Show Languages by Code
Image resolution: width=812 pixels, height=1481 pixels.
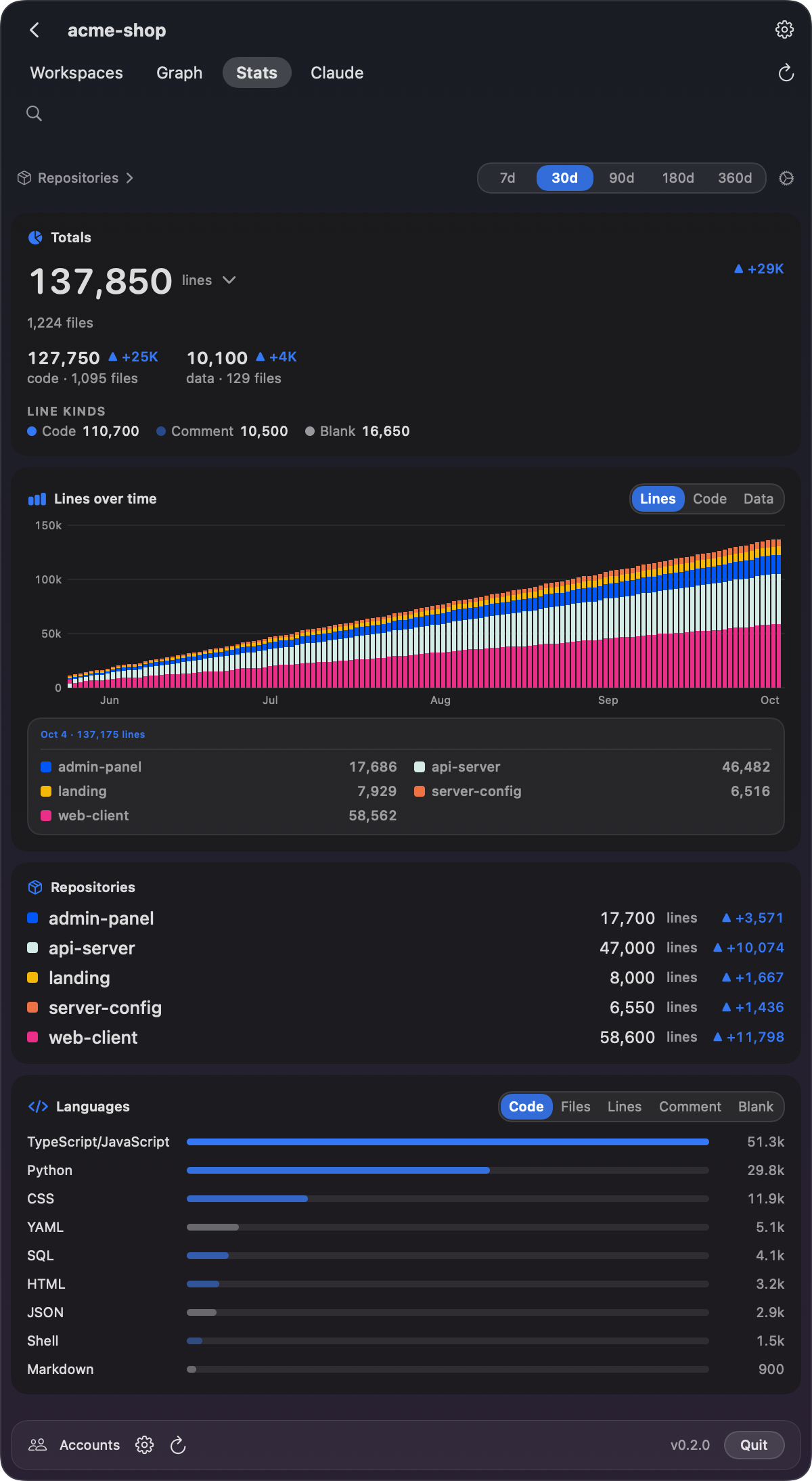[526, 1107]
